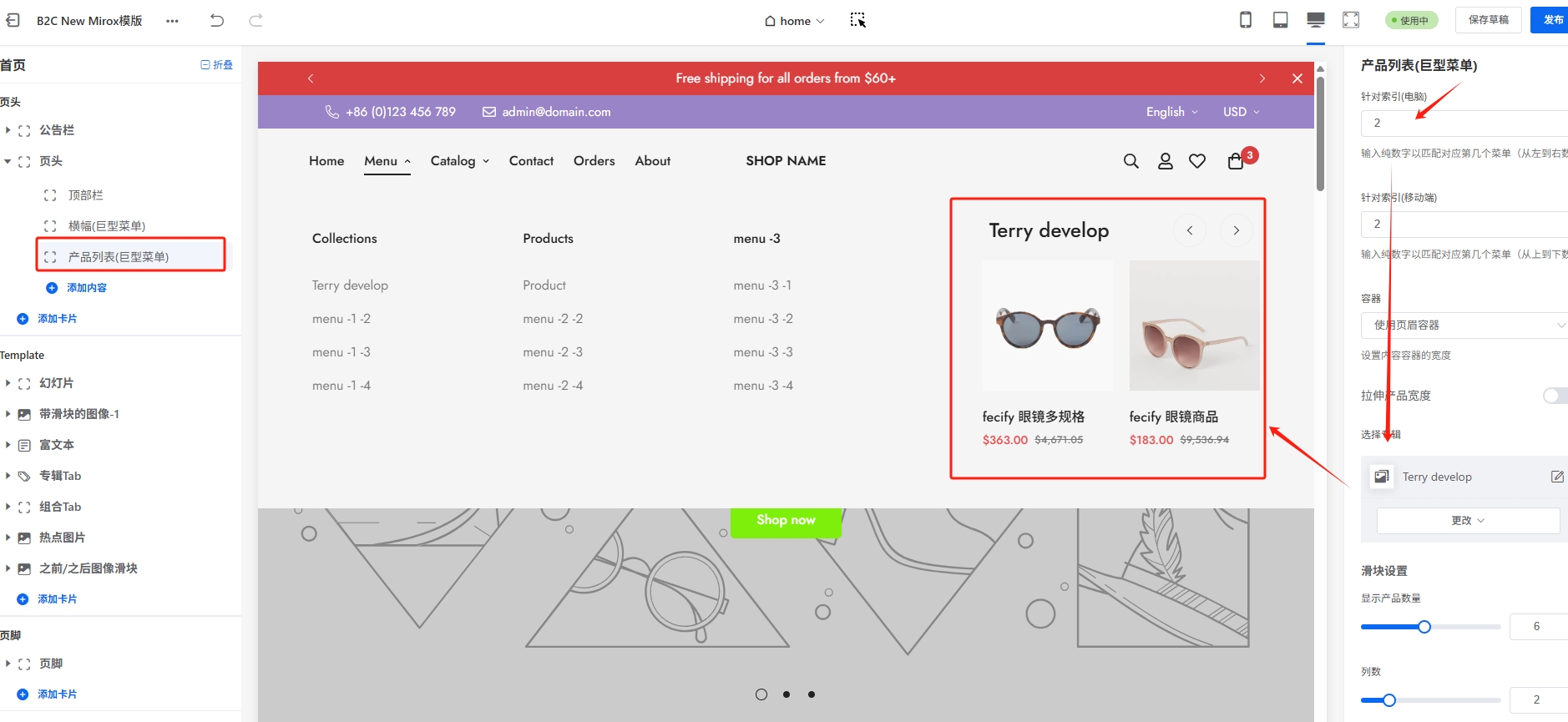Click the 保存草稿 button
Screen dimensions: 1568x722
[x=1488, y=20]
